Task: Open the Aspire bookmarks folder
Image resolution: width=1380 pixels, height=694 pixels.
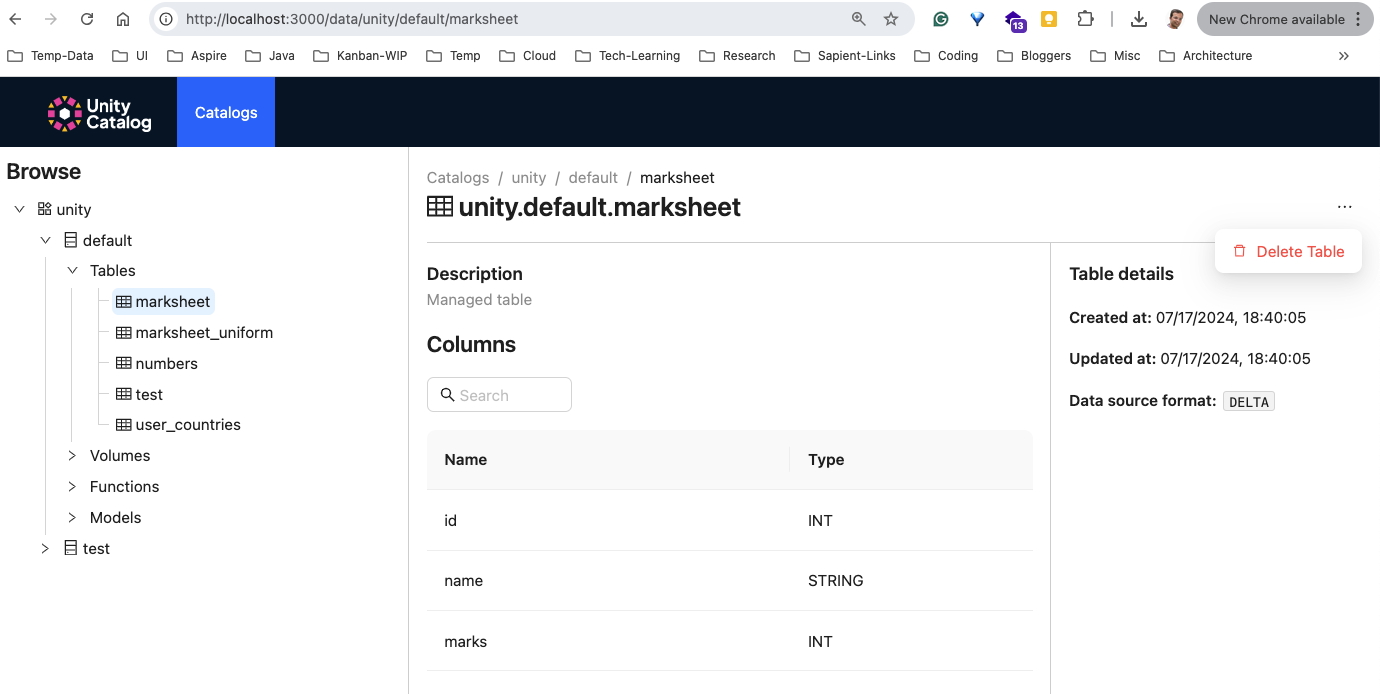Action: 196,56
